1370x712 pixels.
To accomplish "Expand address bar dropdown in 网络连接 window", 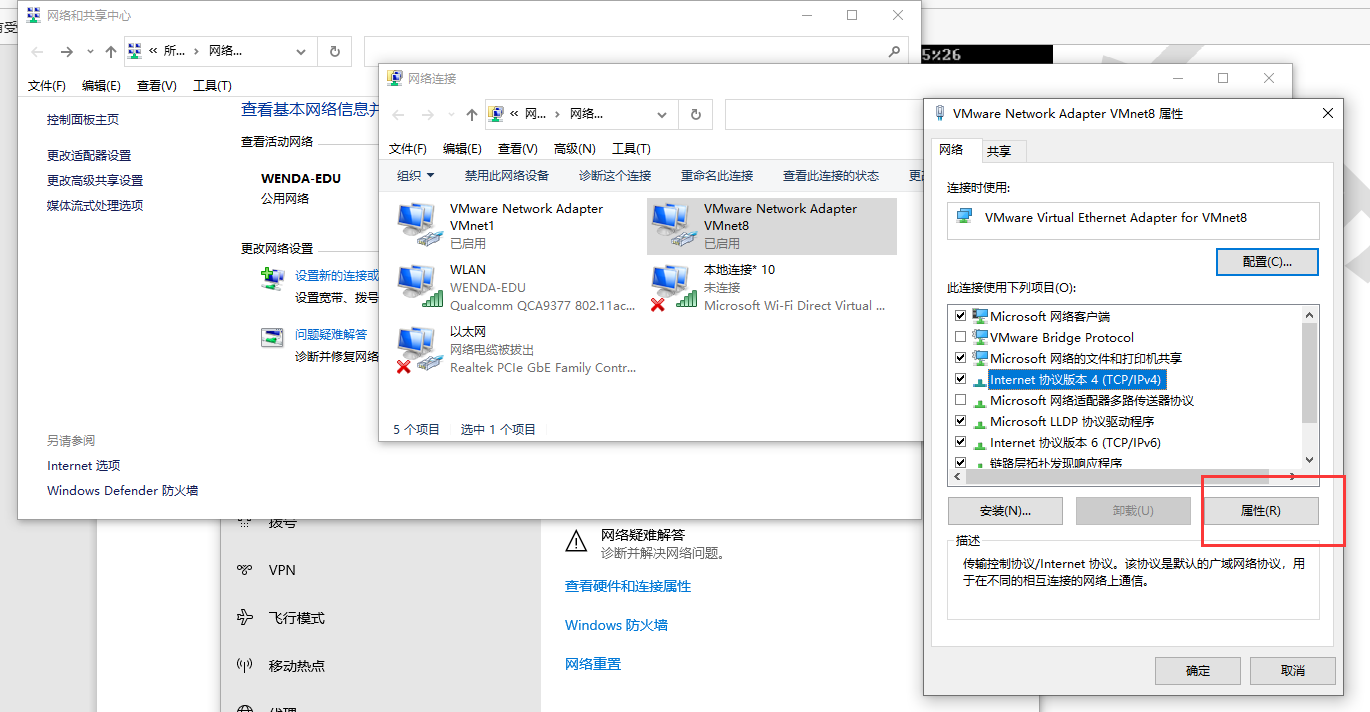I will point(664,114).
